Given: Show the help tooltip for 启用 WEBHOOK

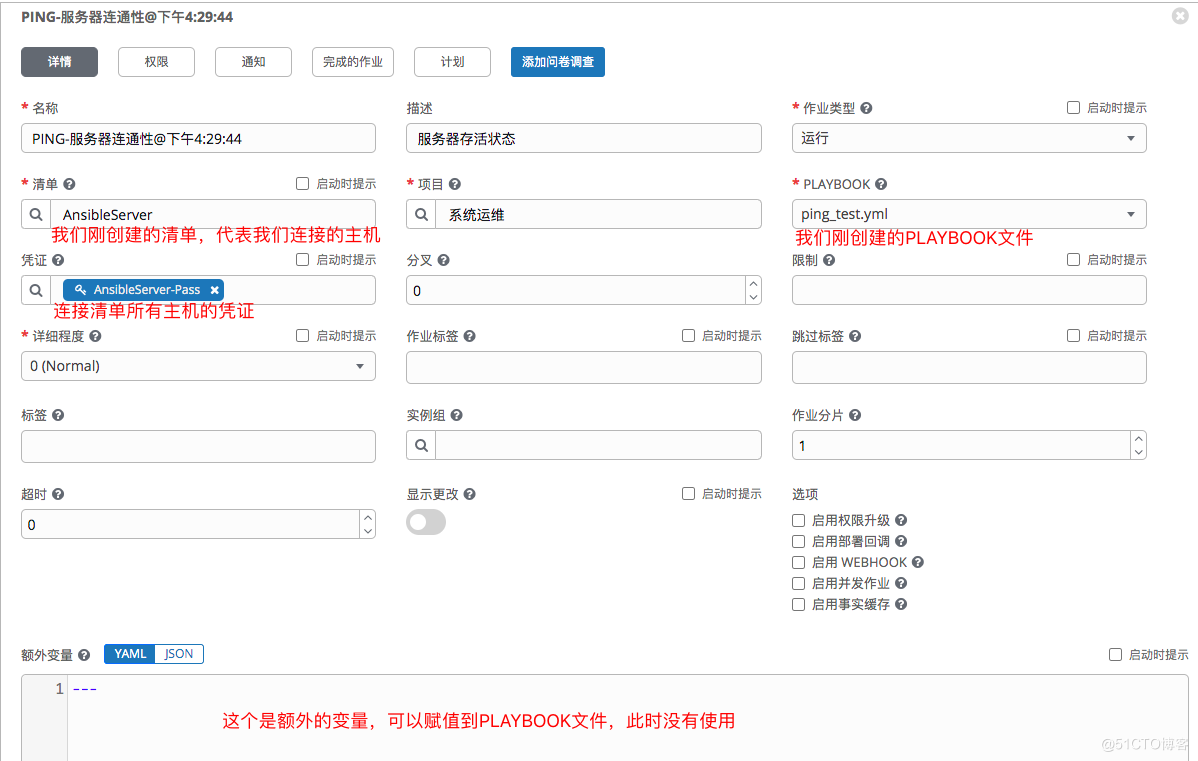Looking at the screenshot, I should (x=918, y=562).
